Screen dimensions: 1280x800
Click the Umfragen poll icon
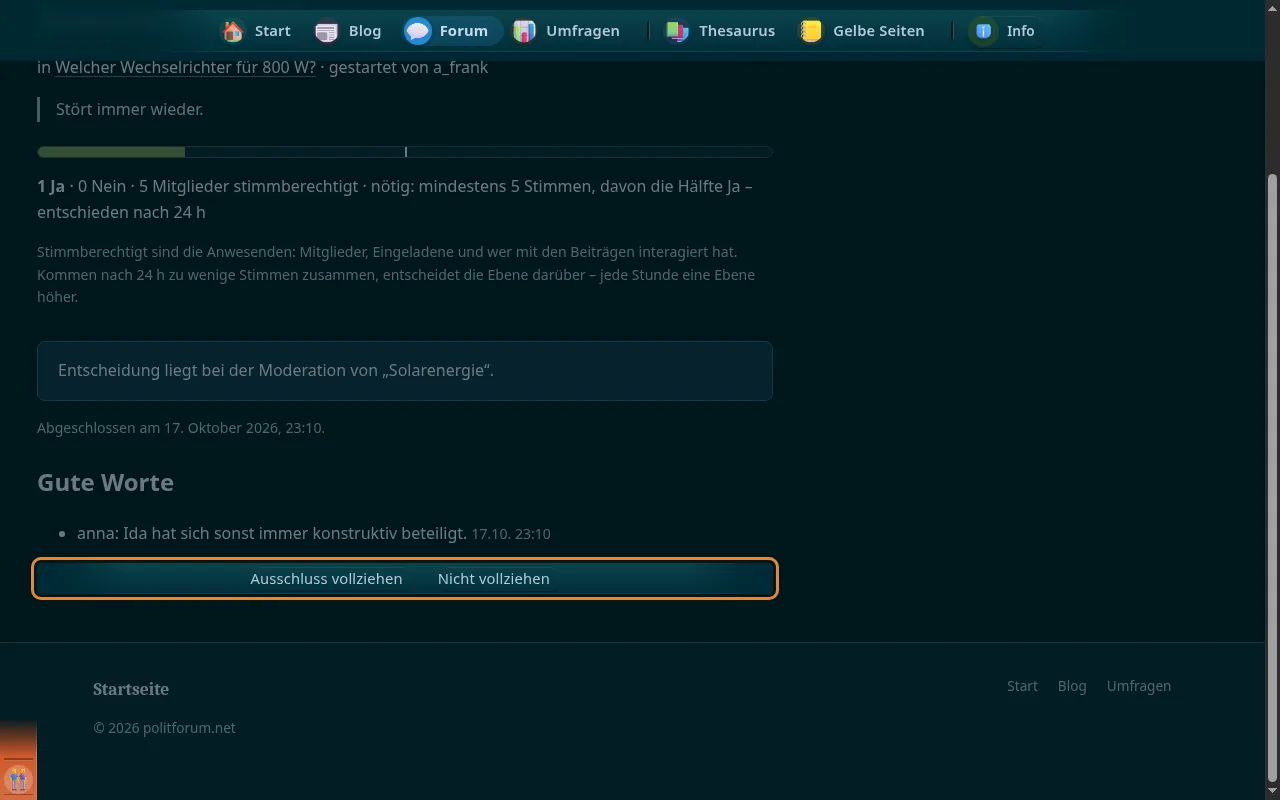coord(524,31)
